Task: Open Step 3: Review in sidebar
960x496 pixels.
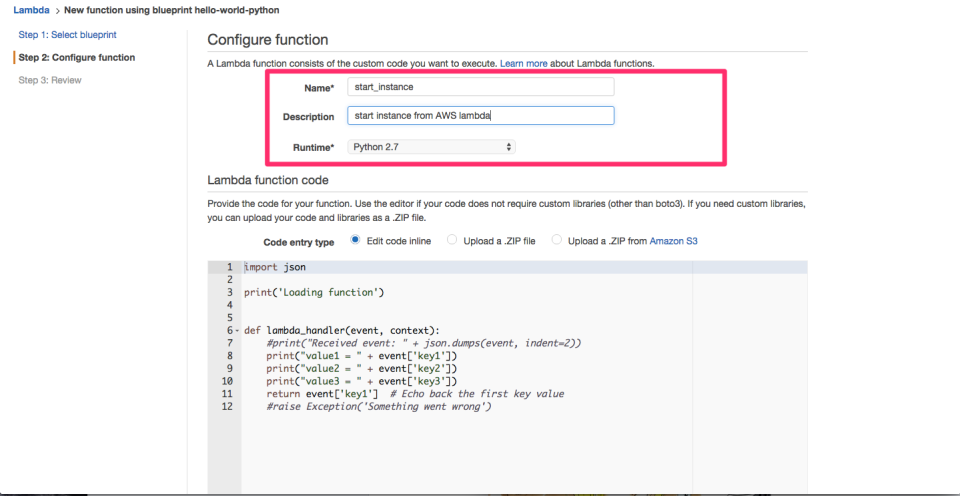Action: coord(50,80)
